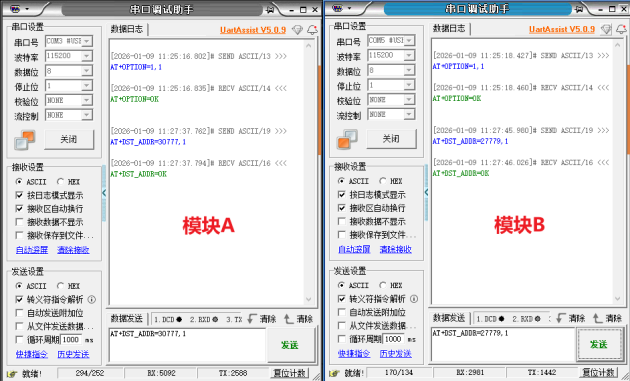Screen dimensions: 630x381
Task: Enable 自动发送附加位 in module A
Action: click(19, 313)
